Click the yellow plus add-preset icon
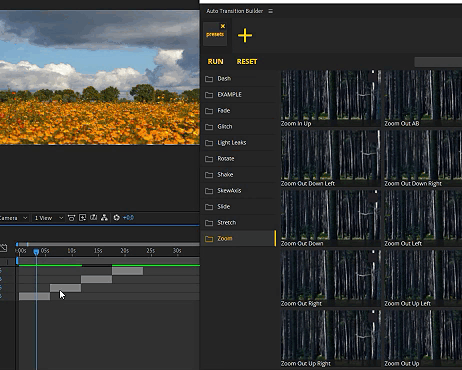The image size is (462, 370). point(245,35)
